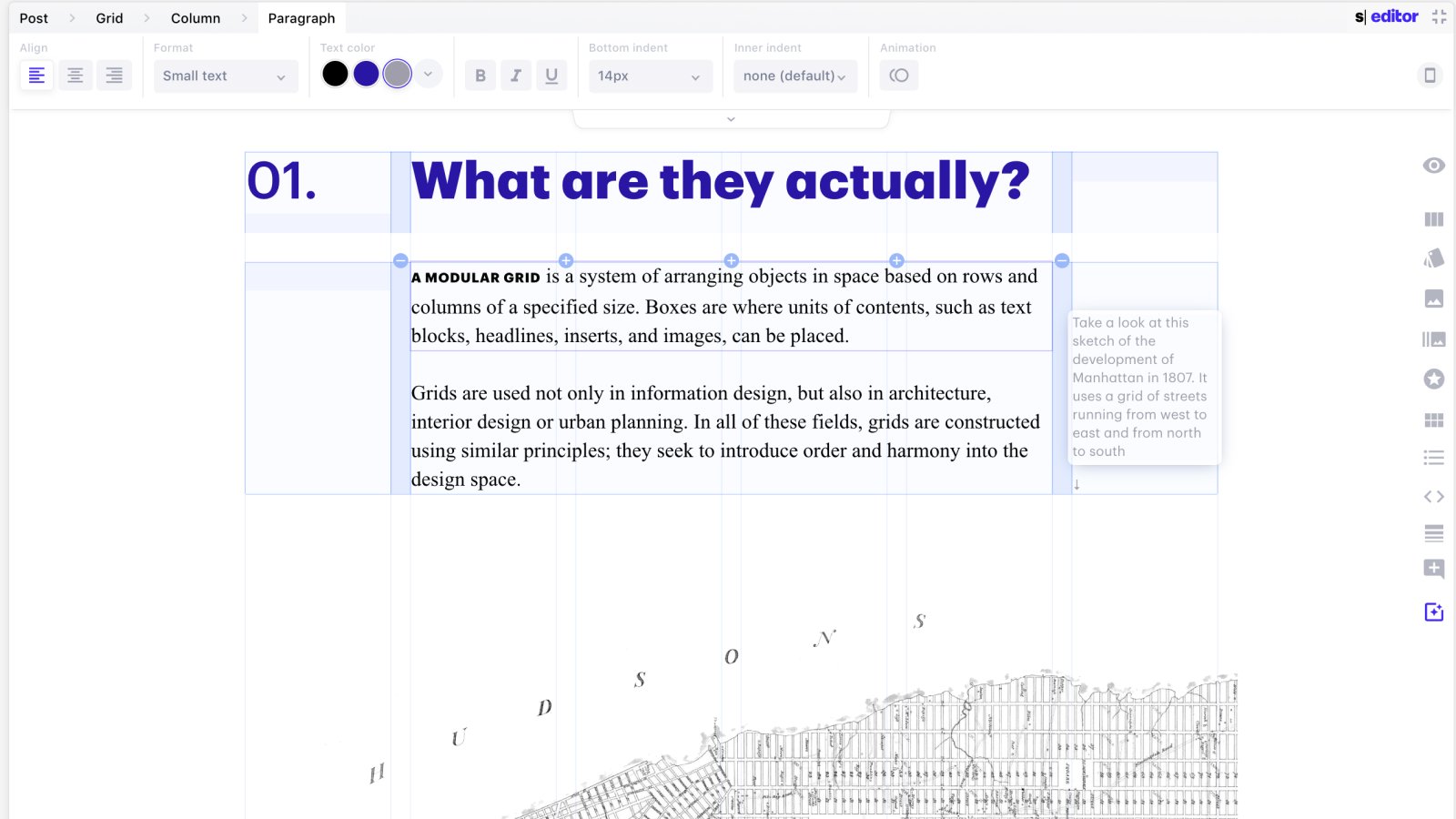Click the code embed icon in sidebar
Viewport: 1456px width, 819px height.
click(1433, 496)
